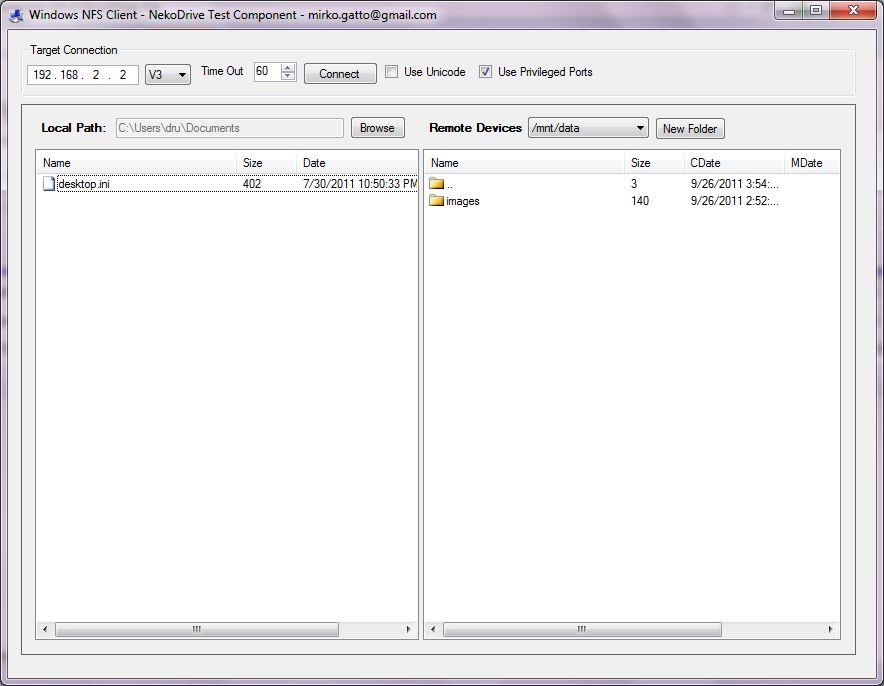The image size is (884, 686).
Task: Minimize the Windows NFS Client window
Action: [789, 10]
